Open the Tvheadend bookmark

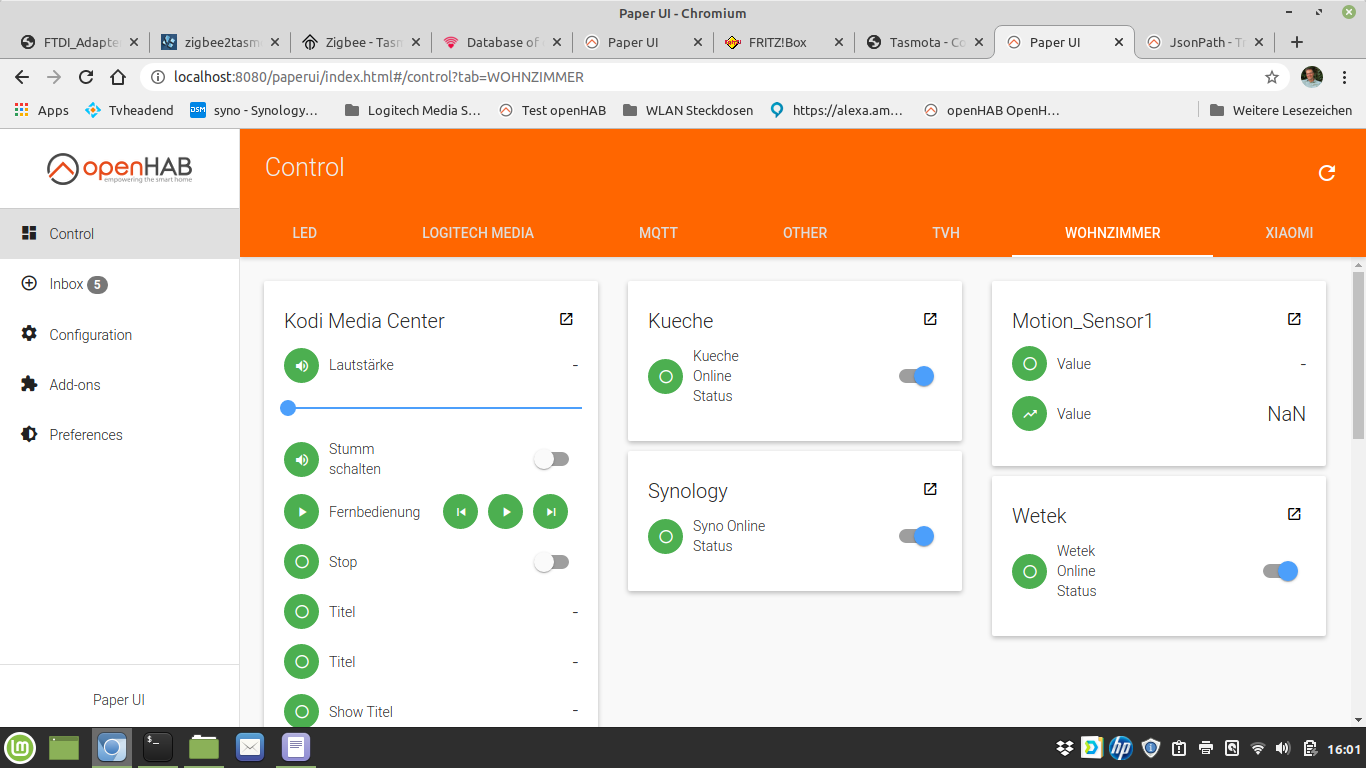click(x=129, y=110)
